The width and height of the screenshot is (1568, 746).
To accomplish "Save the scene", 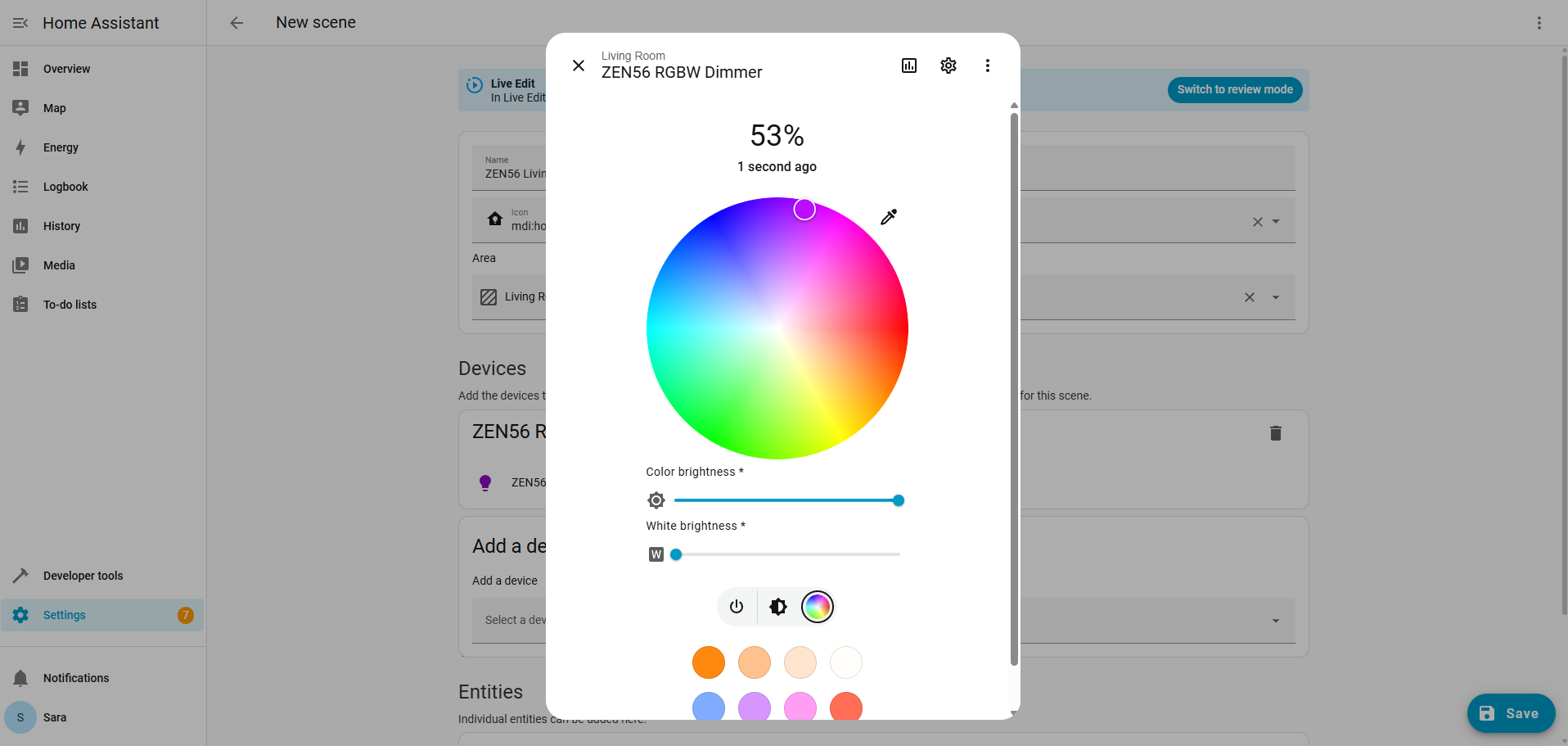I will tap(1511, 713).
